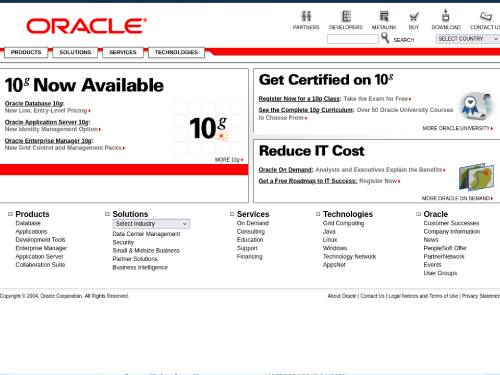
Task: Open Business Intelligence under Solutions
Action: [140, 268]
